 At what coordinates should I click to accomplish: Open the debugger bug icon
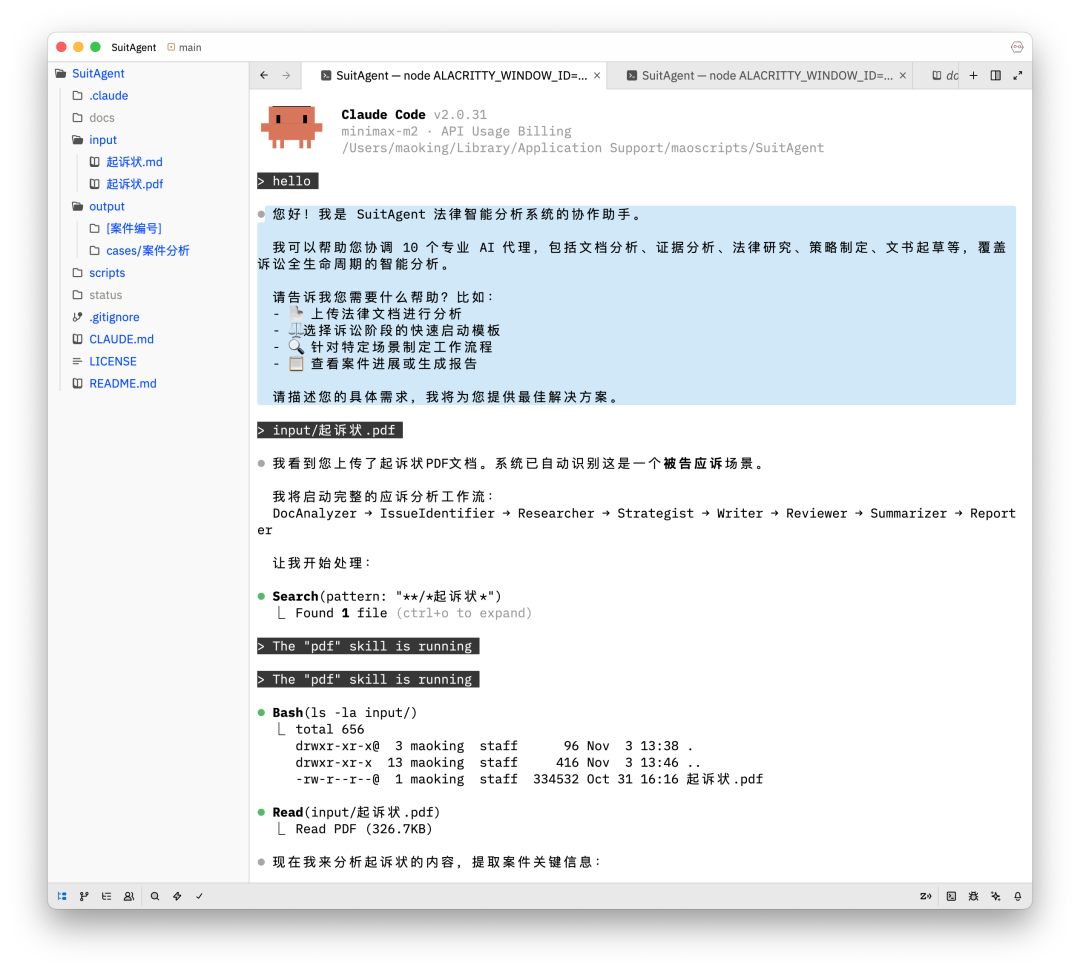coord(973,896)
